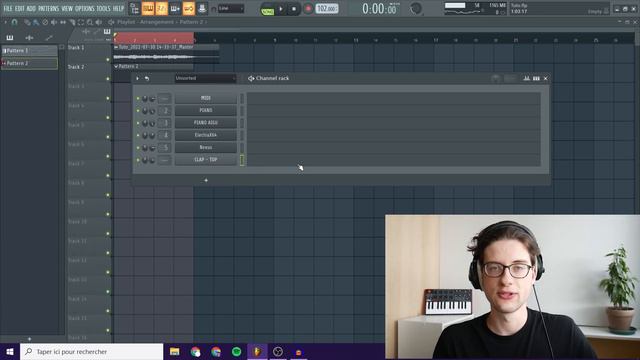Mute the MIDI channel green LED
This screenshot has height=360, width=640.
point(138,99)
